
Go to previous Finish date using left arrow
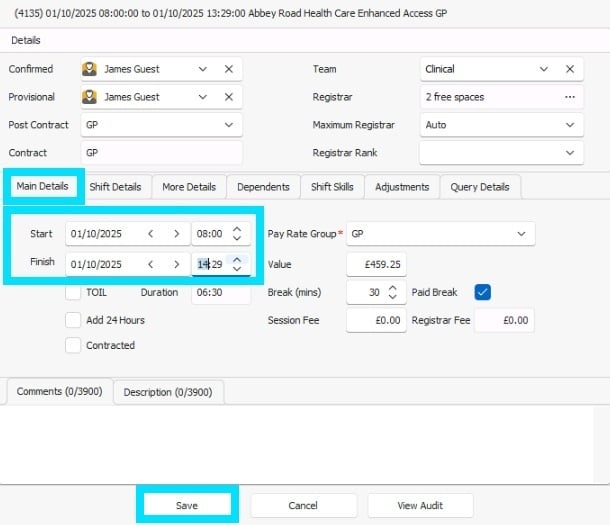tap(151, 264)
